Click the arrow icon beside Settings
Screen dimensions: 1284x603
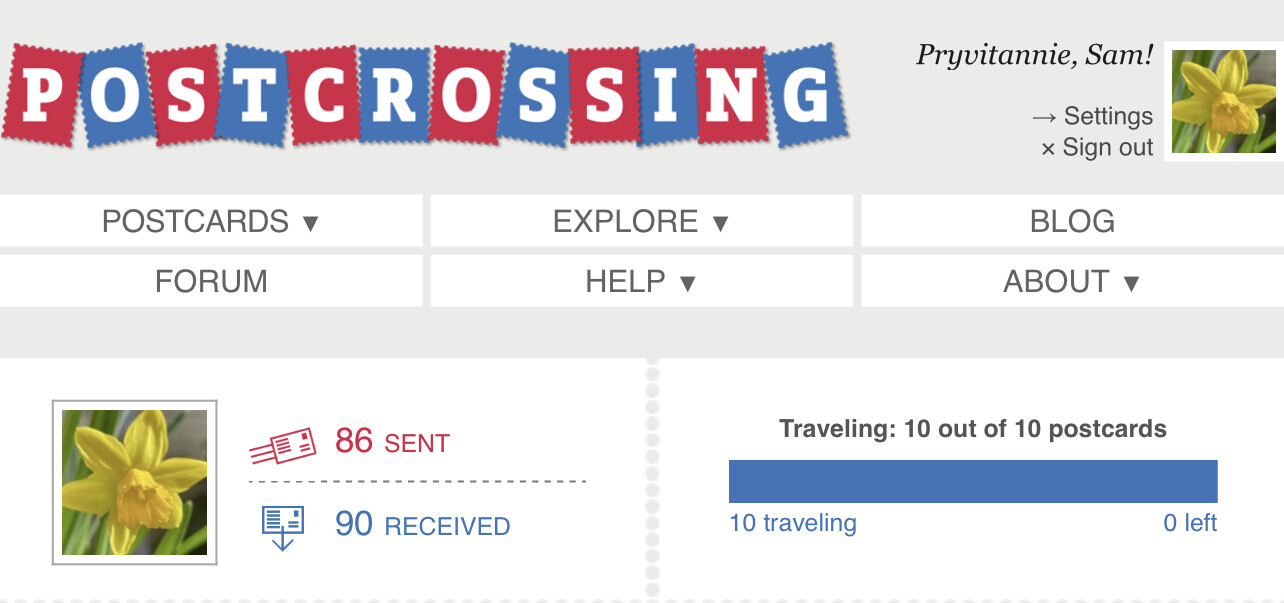pyautogui.click(x=1044, y=117)
